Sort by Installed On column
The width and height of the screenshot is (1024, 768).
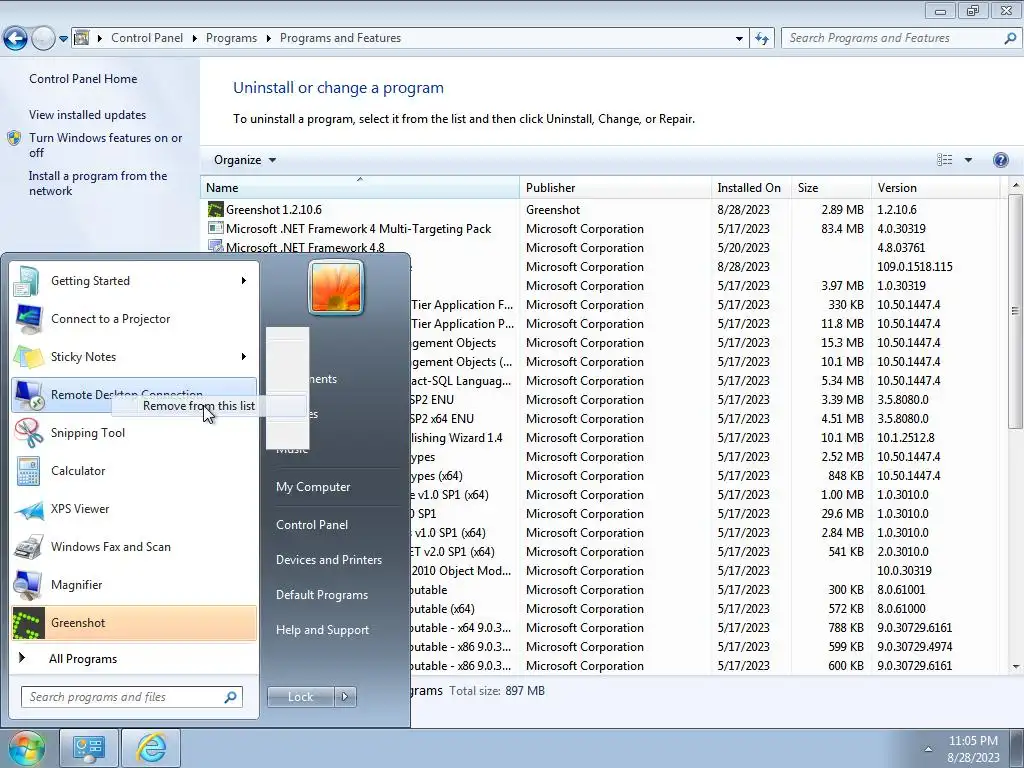(x=751, y=187)
